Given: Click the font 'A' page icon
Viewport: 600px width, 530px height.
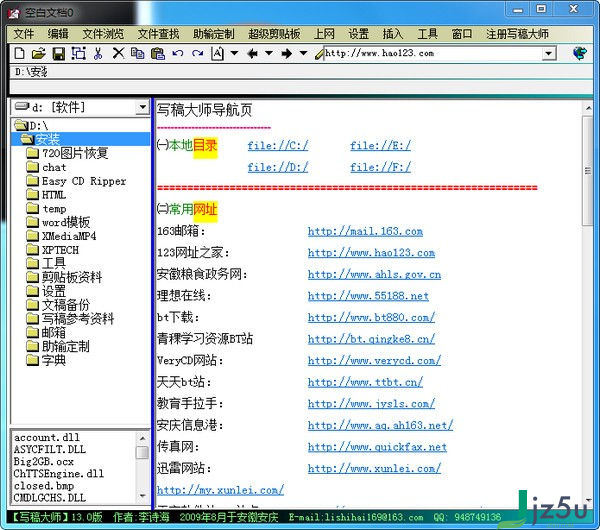Looking at the screenshot, I should click(217, 53).
